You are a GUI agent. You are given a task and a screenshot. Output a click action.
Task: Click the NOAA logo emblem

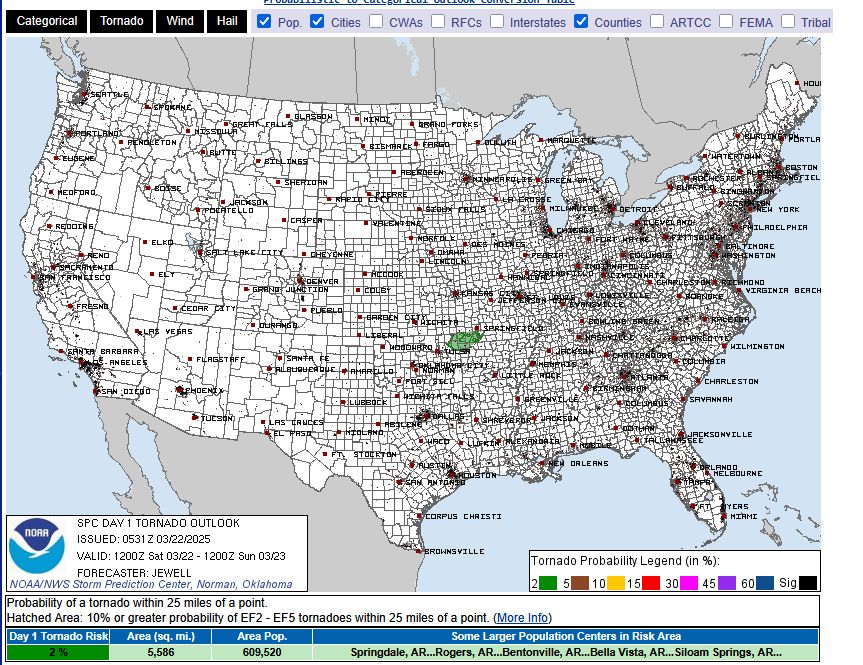37,546
